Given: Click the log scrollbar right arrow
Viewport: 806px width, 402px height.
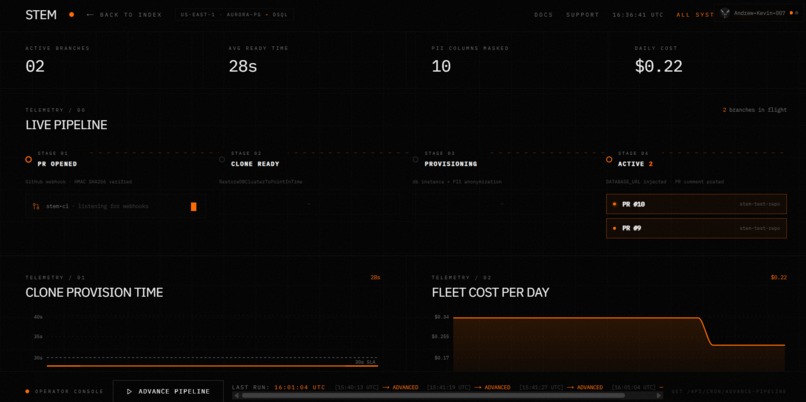Looking at the screenshot, I should pyautogui.click(x=658, y=396).
